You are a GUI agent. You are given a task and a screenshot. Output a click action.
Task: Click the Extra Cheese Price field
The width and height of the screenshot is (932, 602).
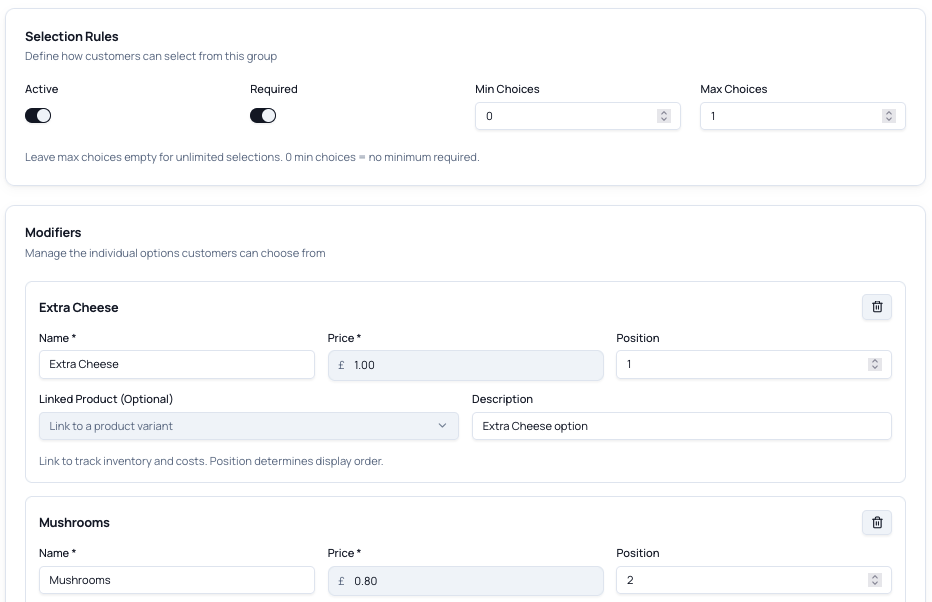click(470, 365)
